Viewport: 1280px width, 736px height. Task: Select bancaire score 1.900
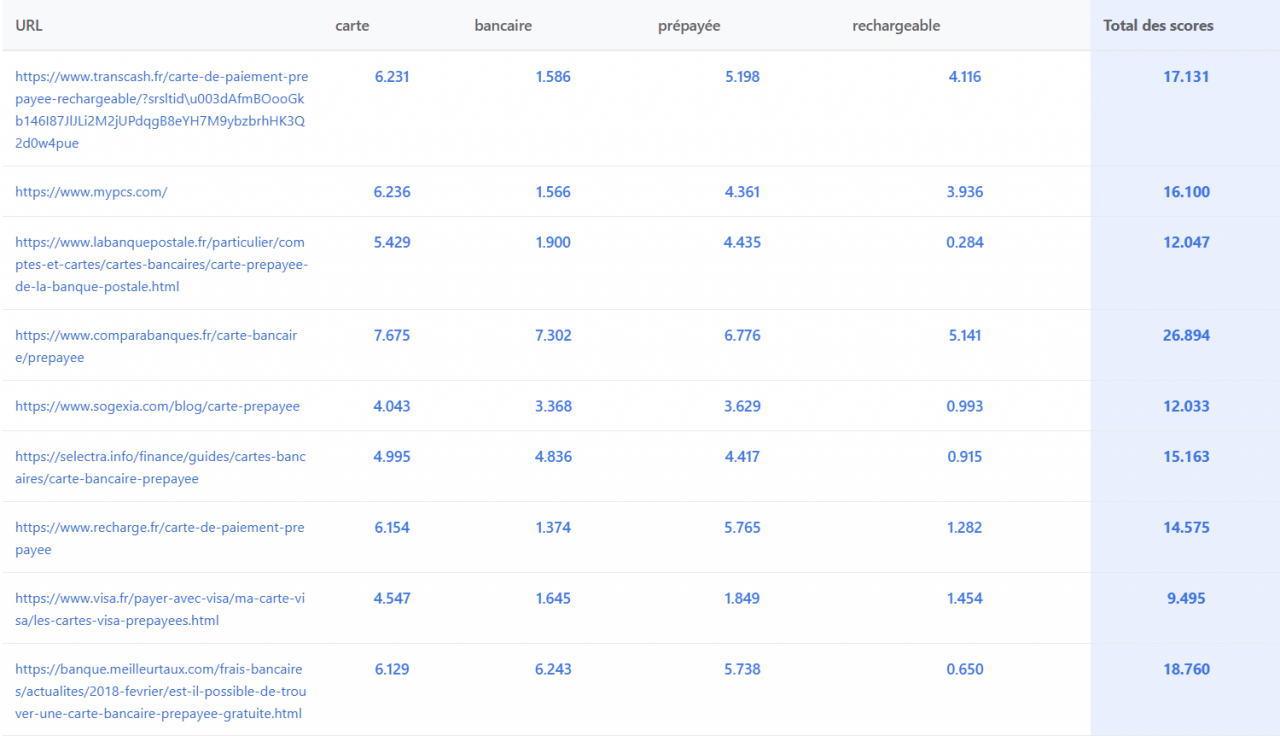click(x=553, y=242)
